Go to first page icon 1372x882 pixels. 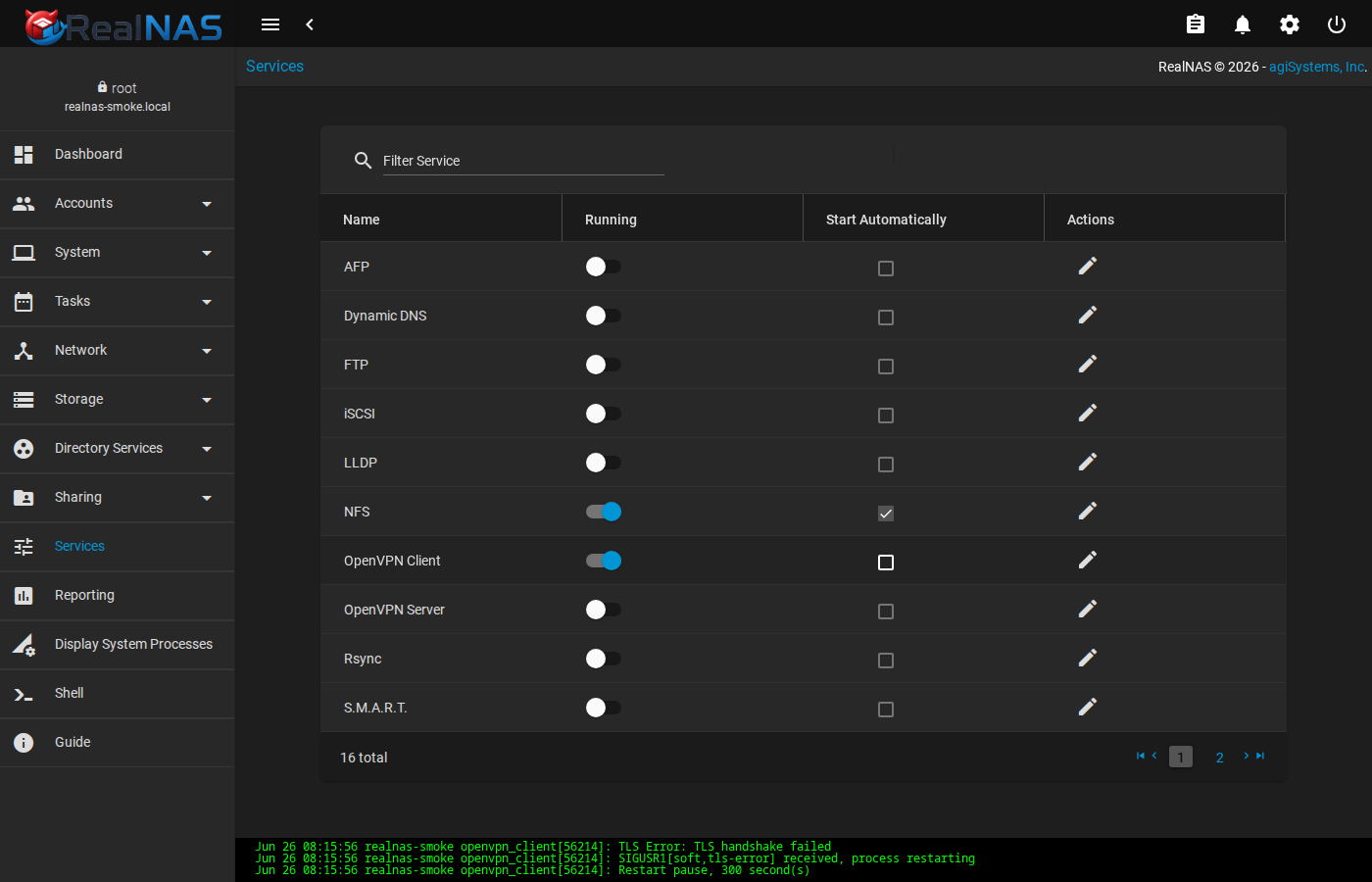pyautogui.click(x=1141, y=756)
